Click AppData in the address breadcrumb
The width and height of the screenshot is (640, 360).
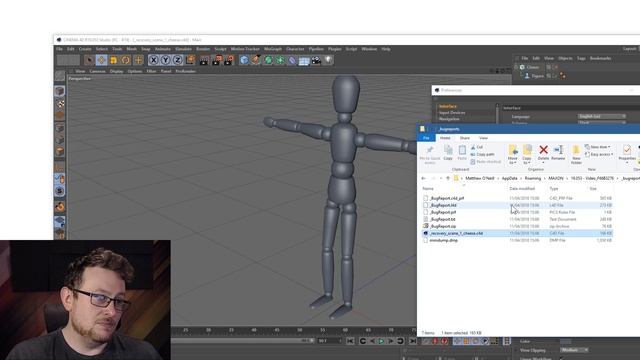(x=509, y=178)
